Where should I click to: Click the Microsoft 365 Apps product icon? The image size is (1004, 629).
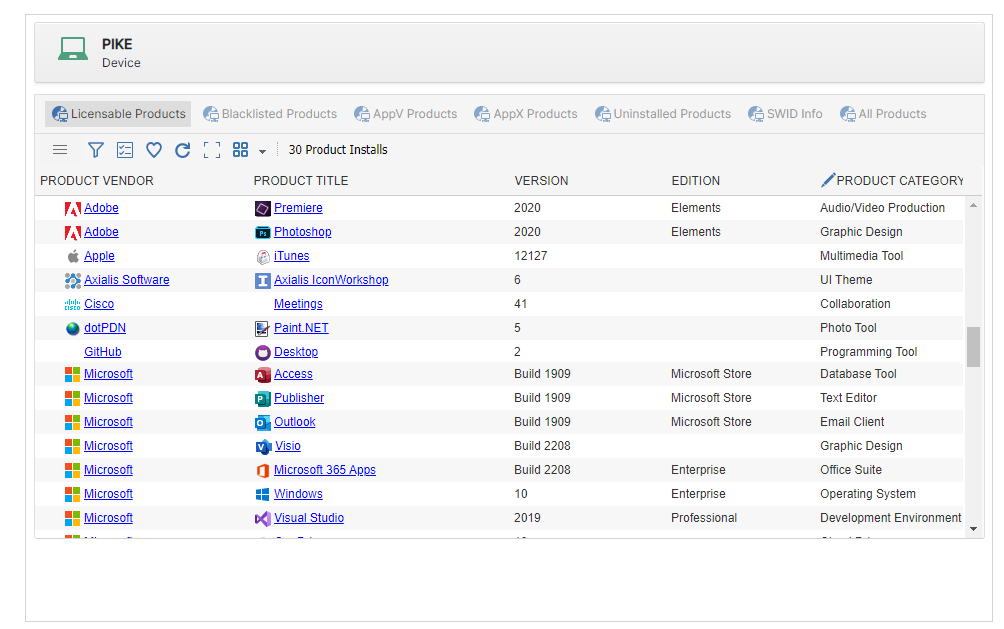point(263,471)
